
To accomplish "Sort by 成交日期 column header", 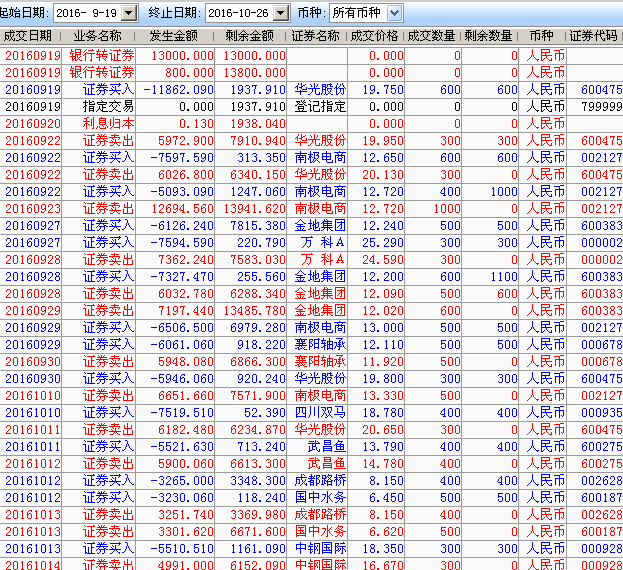I will [28, 36].
